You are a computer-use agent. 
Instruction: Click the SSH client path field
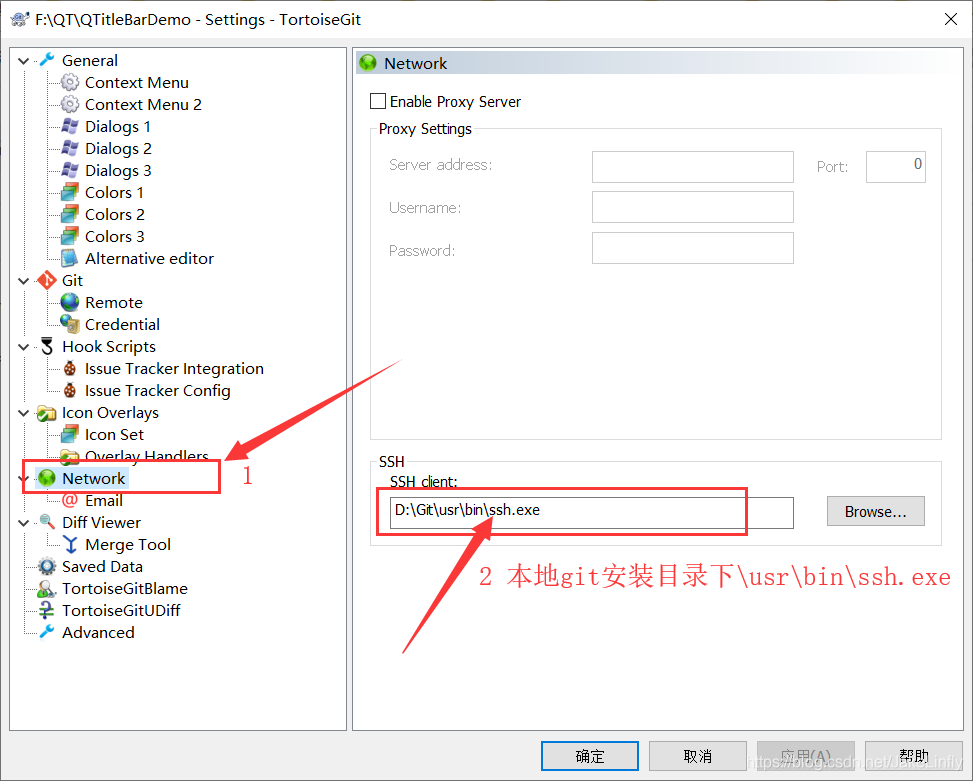pyautogui.click(x=591, y=512)
